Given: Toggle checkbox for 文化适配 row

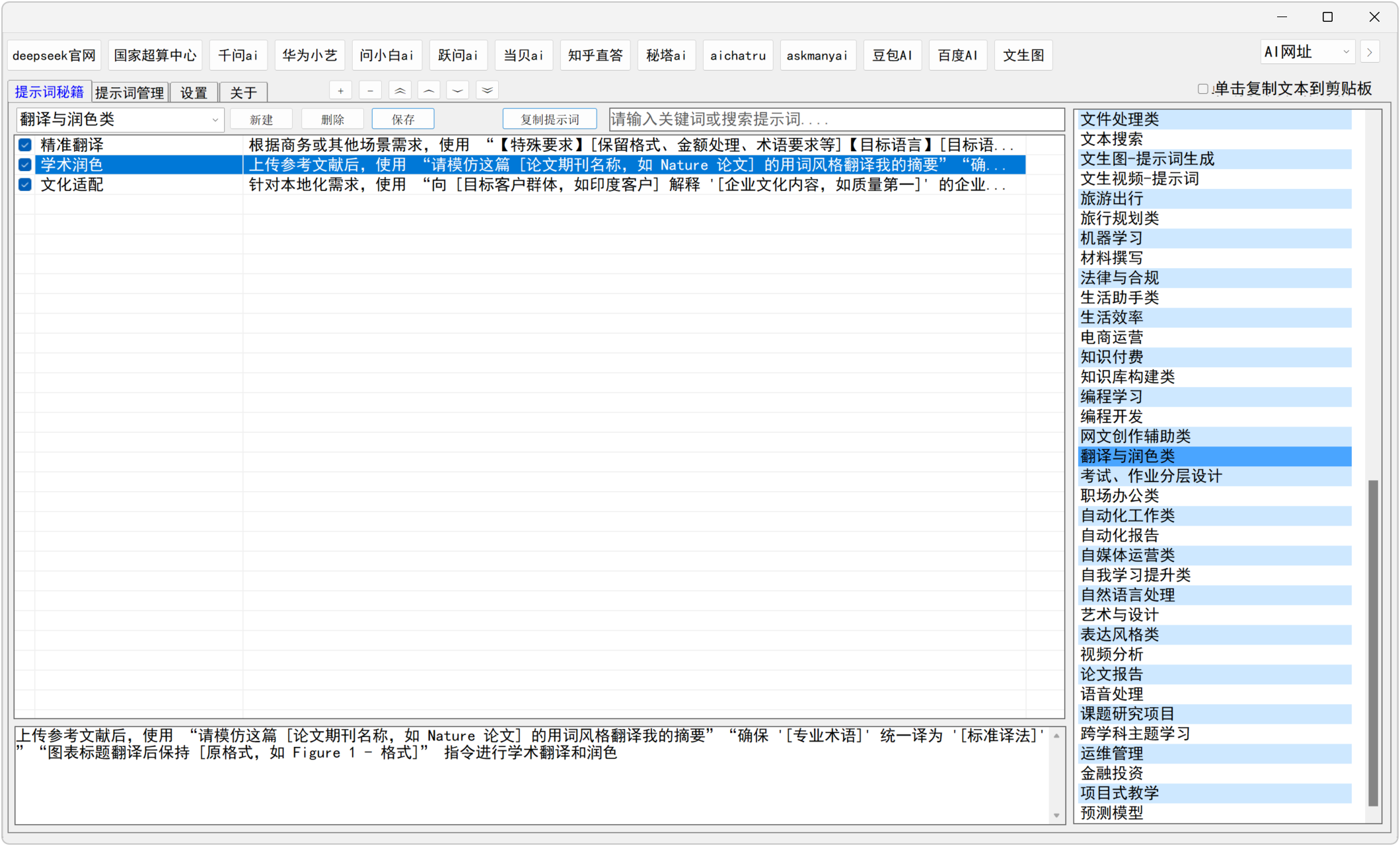Looking at the screenshot, I should (x=25, y=184).
